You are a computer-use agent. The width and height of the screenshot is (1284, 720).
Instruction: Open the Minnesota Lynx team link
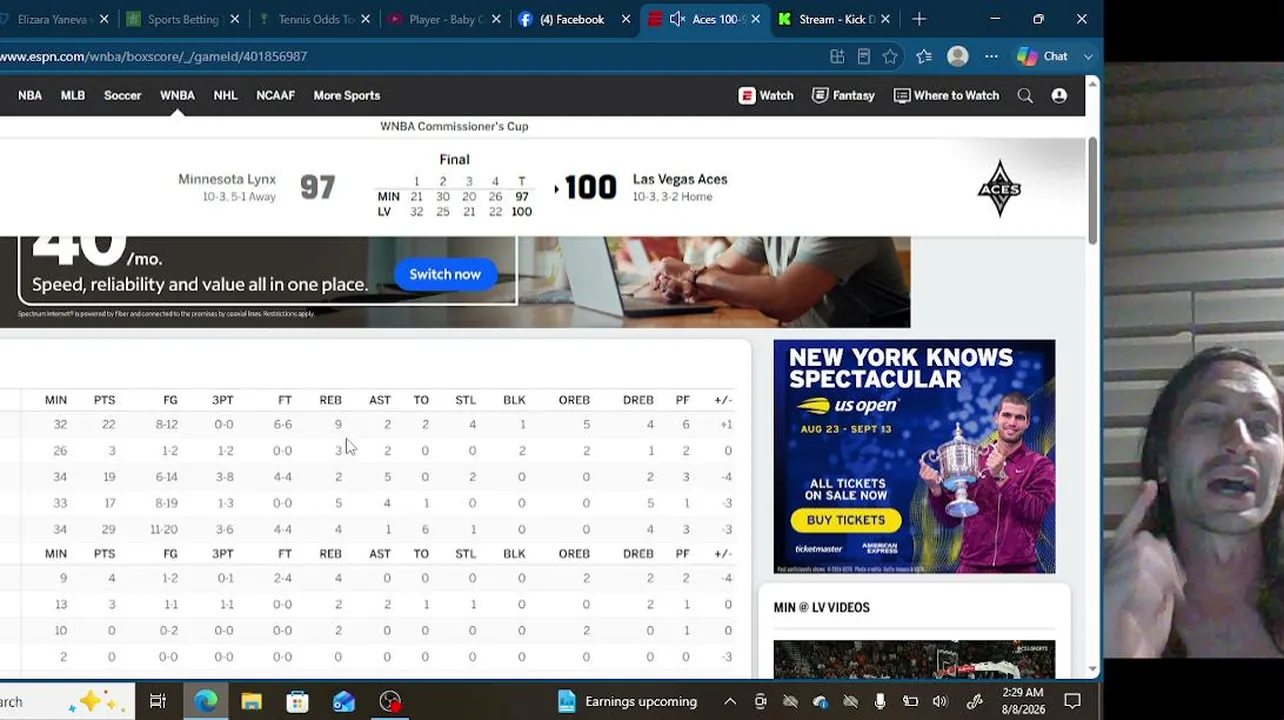(x=227, y=179)
